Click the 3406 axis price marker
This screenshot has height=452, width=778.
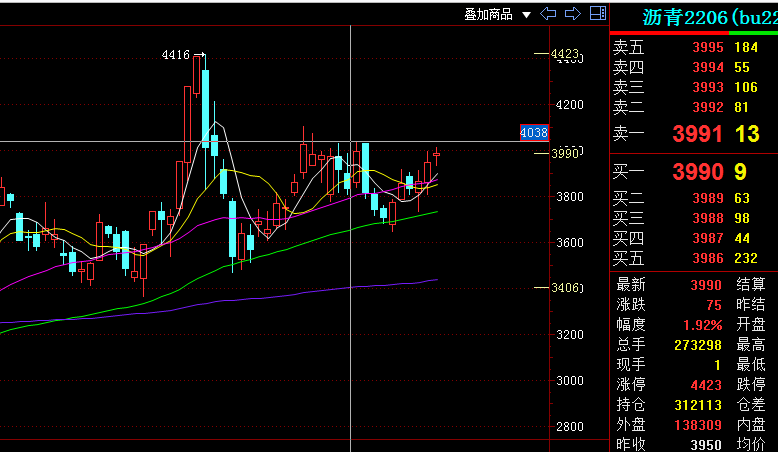pos(565,288)
